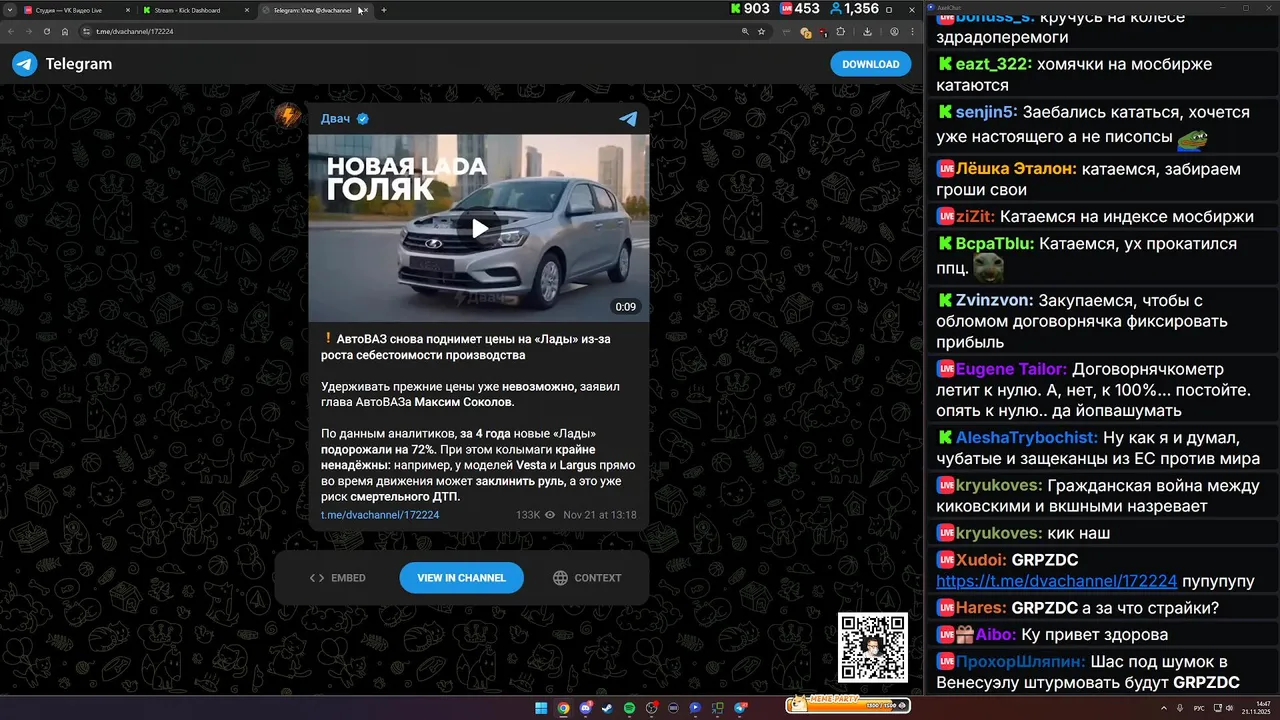Open t.me/dvachannel/172224 link in Xudoi's chat message
1280x720 pixels.
(x=1056, y=581)
